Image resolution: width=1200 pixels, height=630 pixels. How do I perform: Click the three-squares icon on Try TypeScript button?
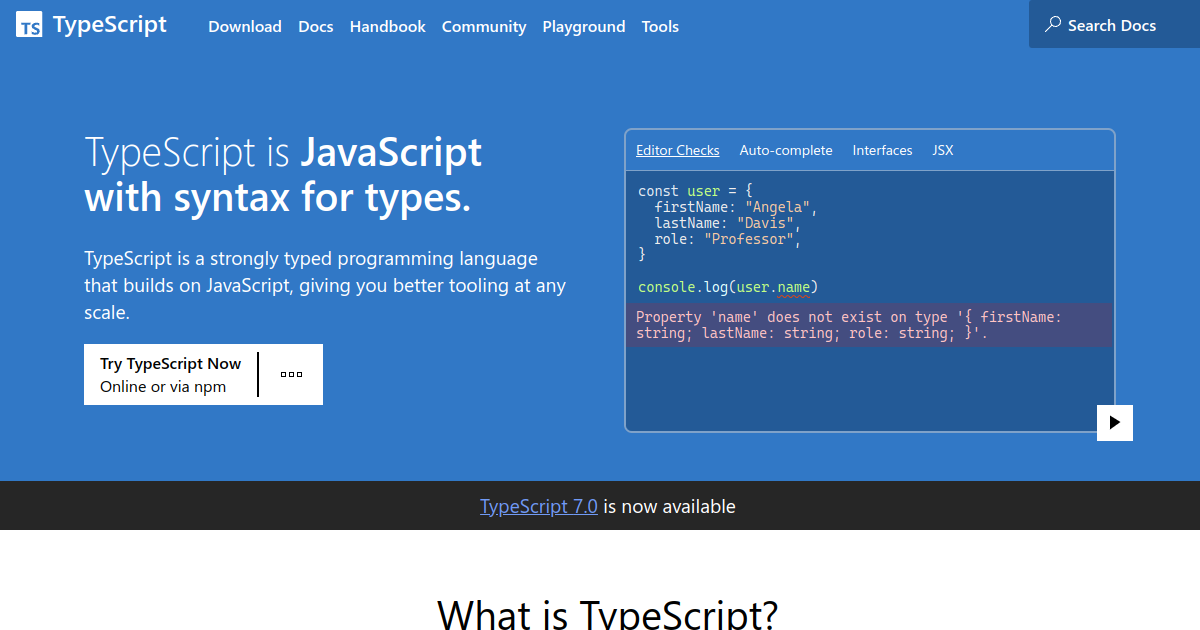pyautogui.click(x=291, y=374)
